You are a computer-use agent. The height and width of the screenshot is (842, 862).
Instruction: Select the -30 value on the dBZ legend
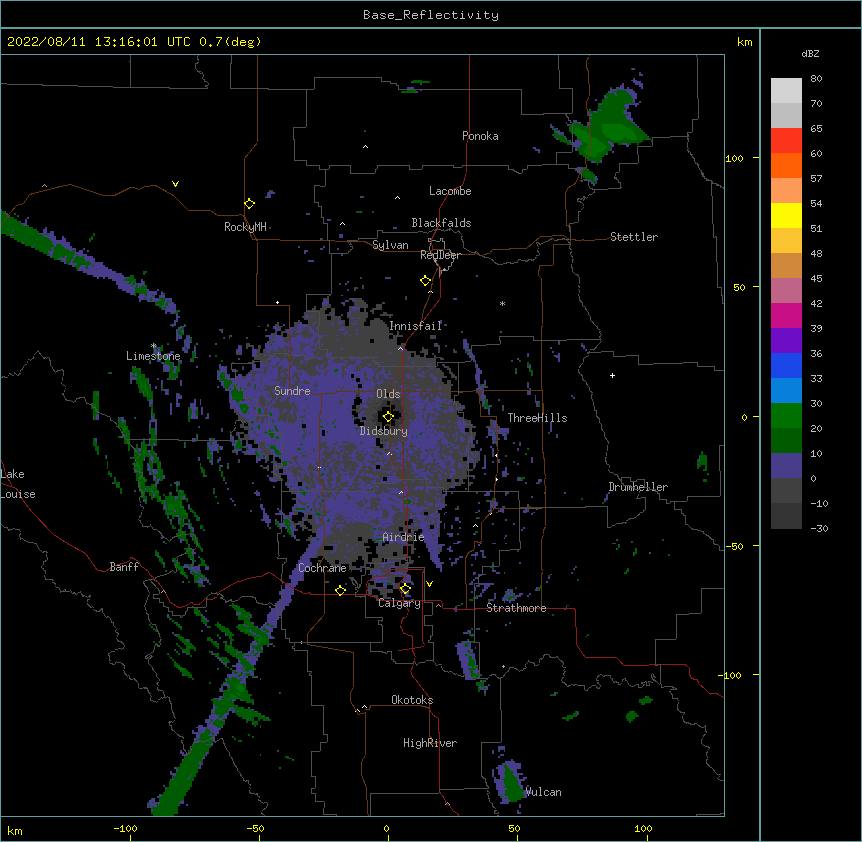click(x=819, y=528)
